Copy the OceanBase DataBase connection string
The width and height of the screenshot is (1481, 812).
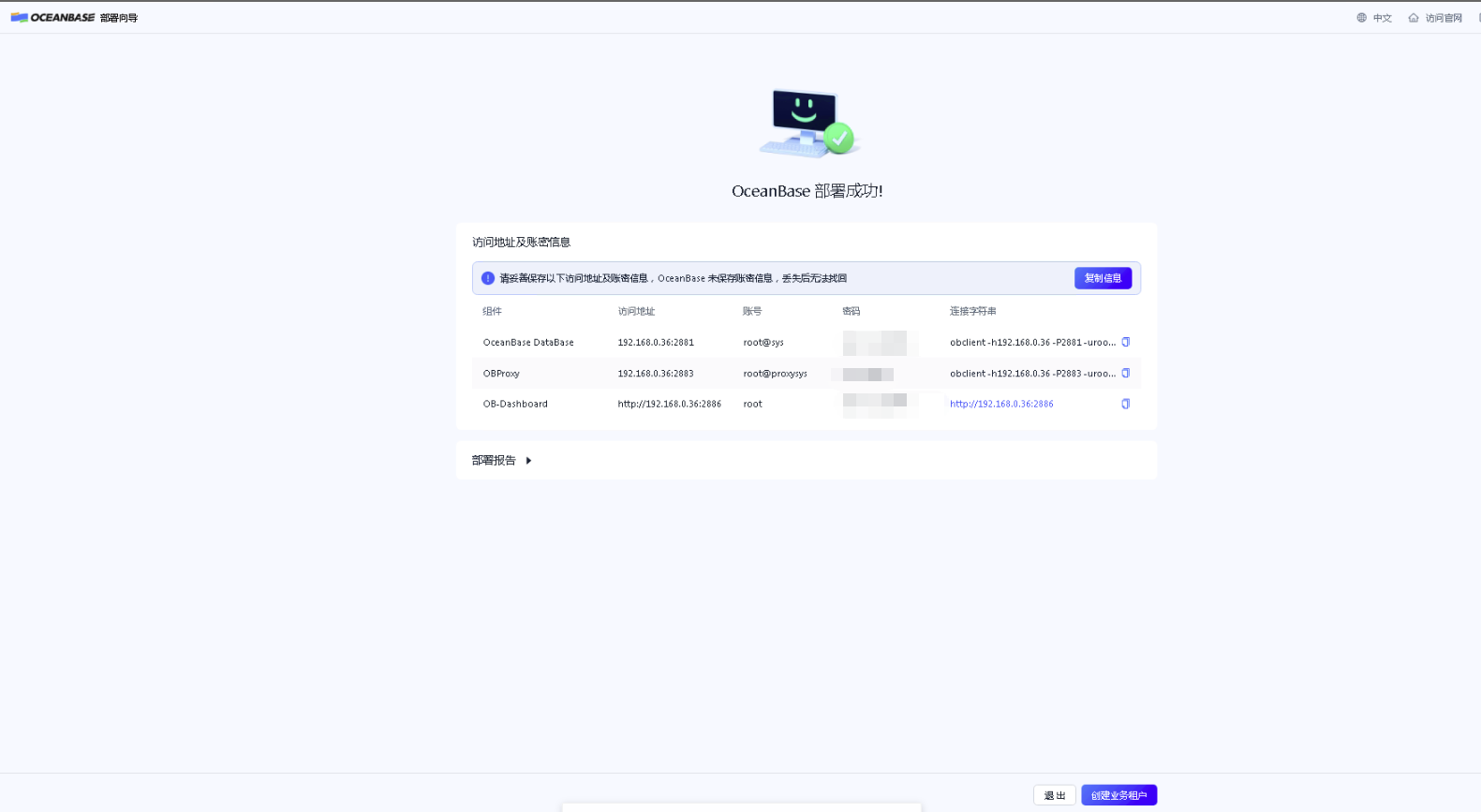click(1126, 342)
